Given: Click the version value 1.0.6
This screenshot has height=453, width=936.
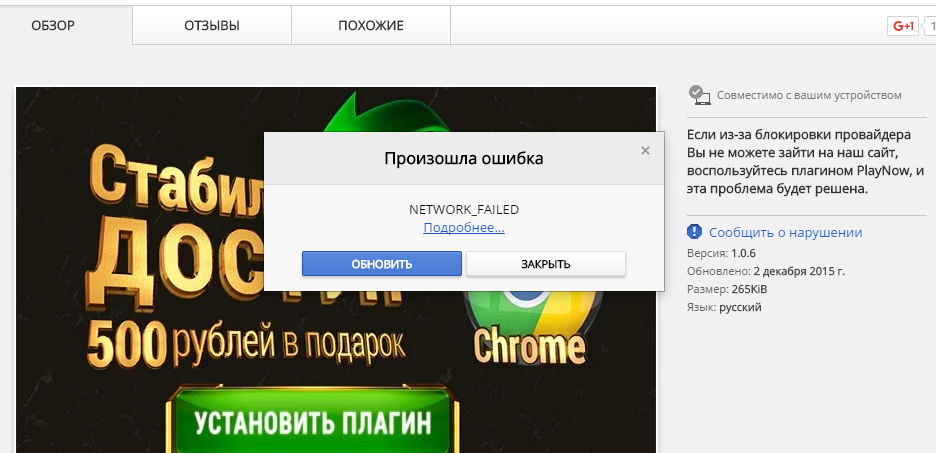Looking at the screenshot, I should point(743,253).
